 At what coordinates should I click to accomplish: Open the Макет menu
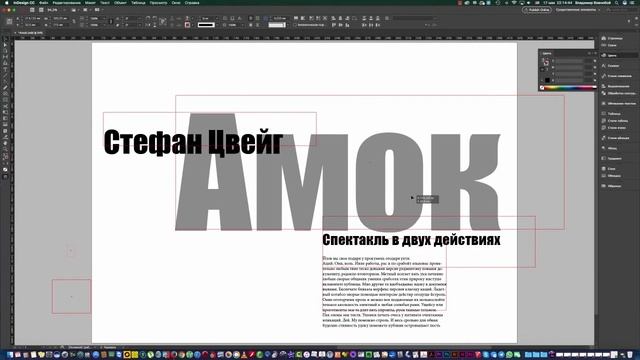tap(90, 3)
